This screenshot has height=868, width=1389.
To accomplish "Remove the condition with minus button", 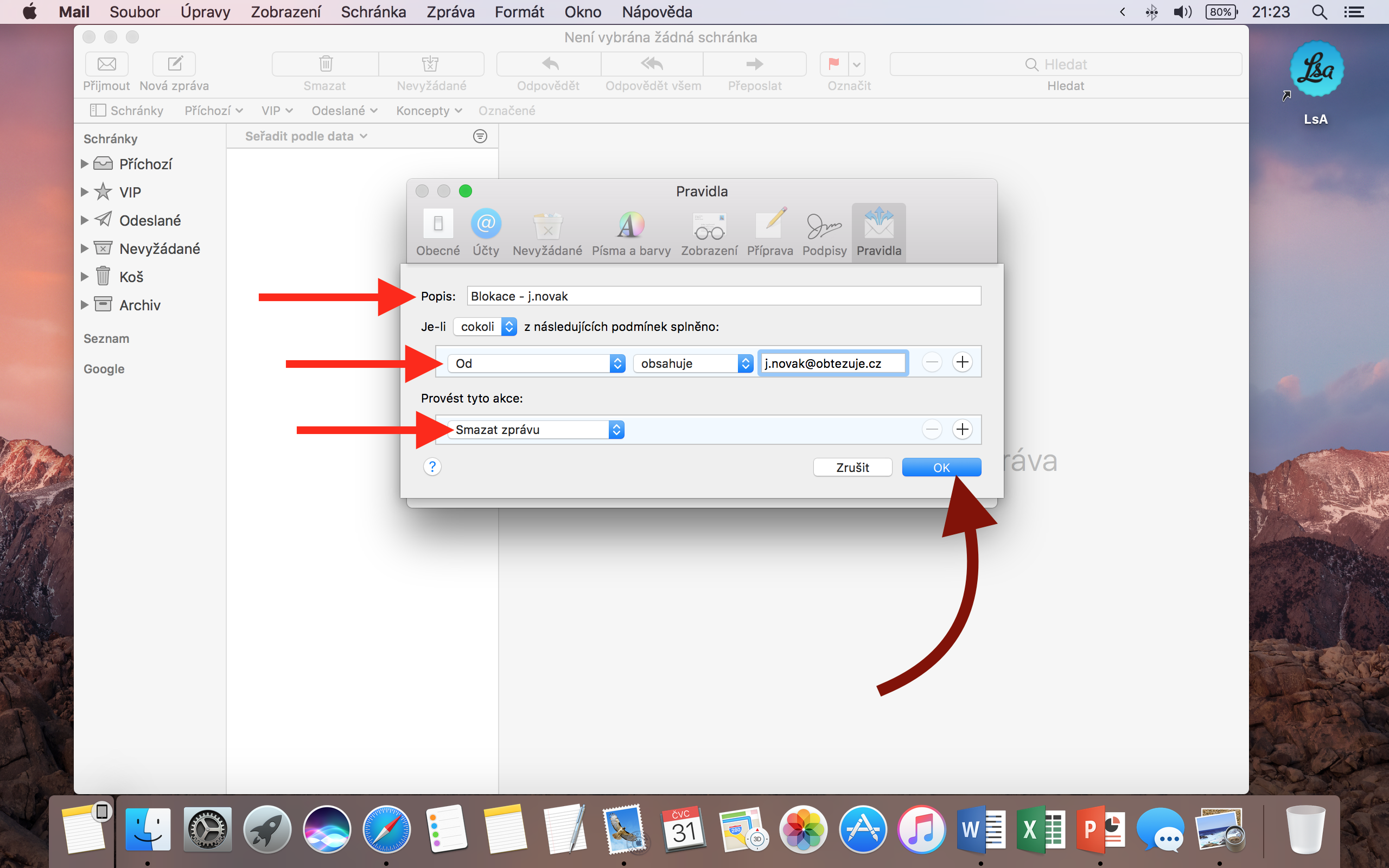I will click(932, 362).
